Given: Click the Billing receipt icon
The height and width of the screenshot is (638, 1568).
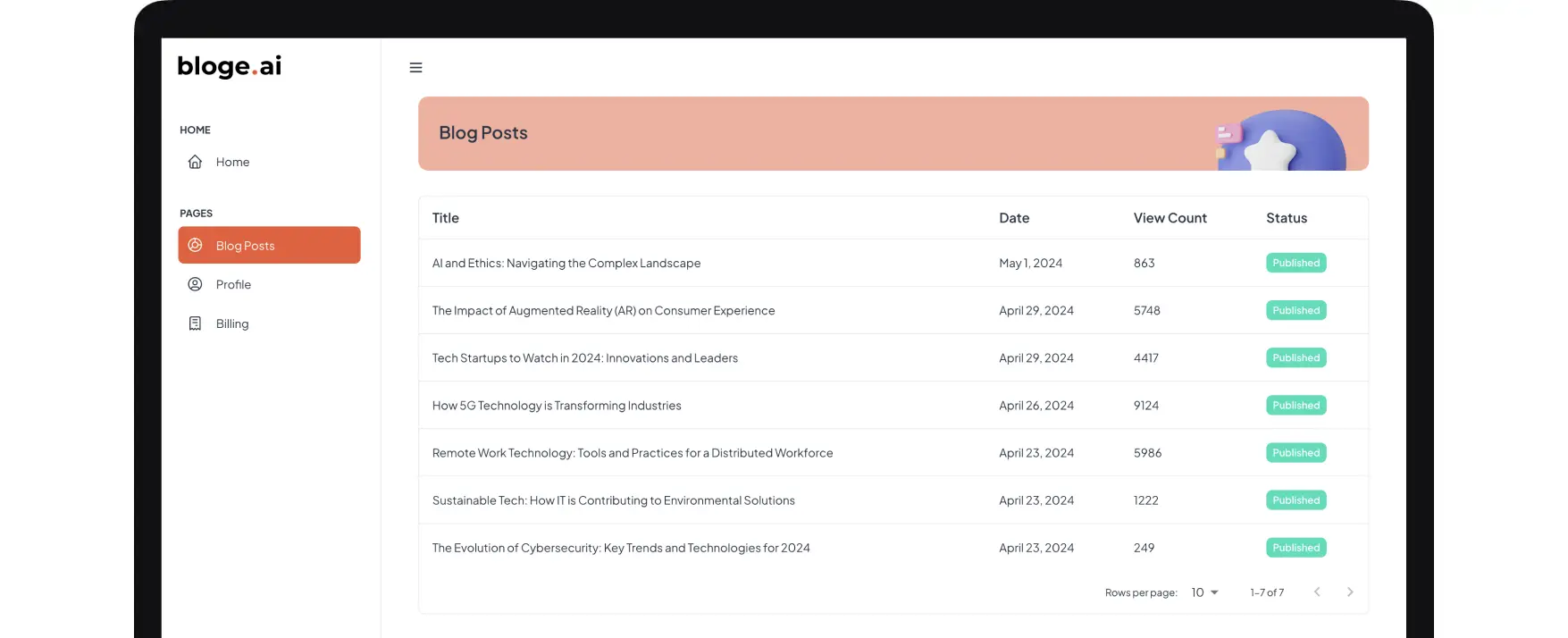Looking at the screenshot, I should tap(195, 323).
